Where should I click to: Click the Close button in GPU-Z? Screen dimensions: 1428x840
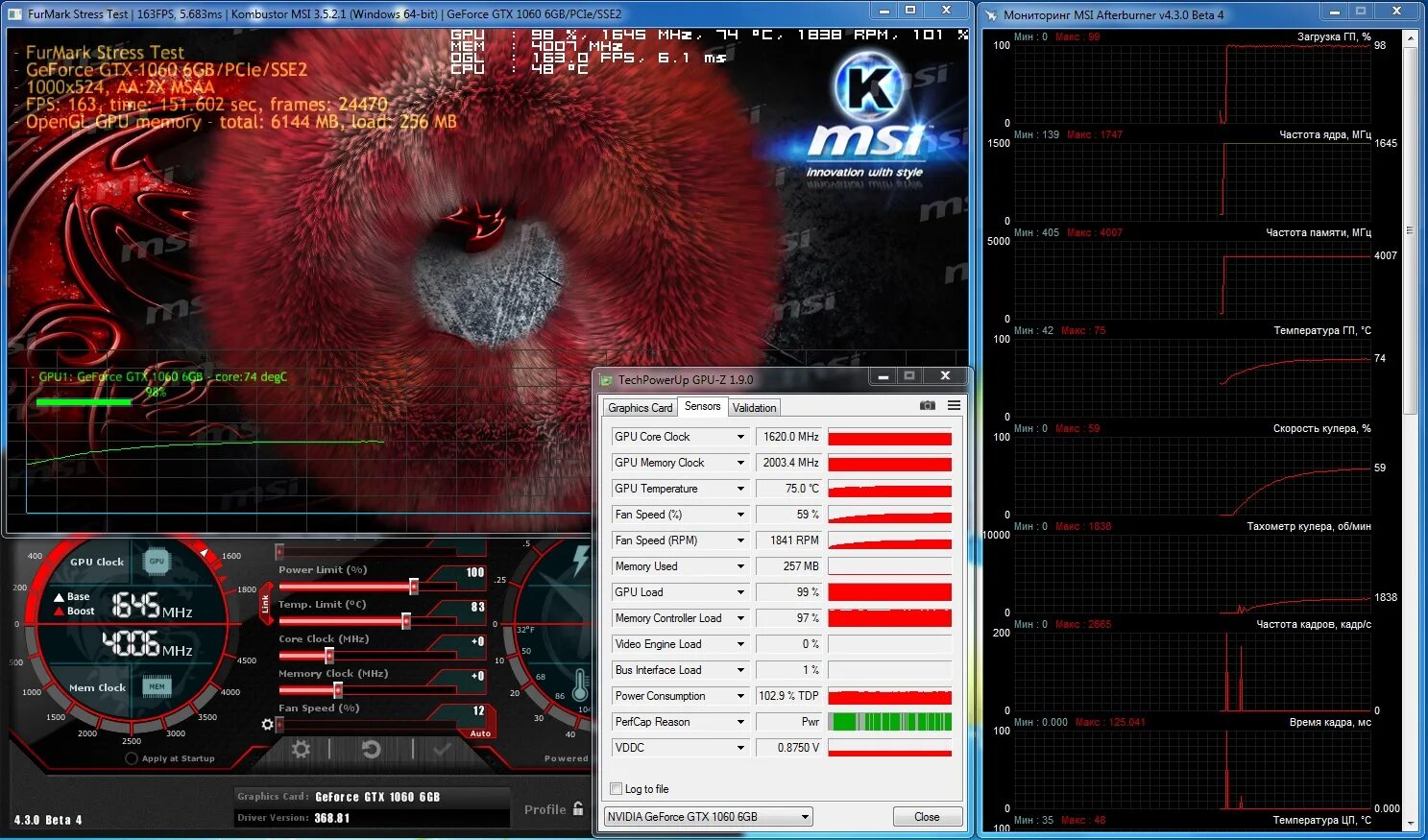[x=927, y=817]
